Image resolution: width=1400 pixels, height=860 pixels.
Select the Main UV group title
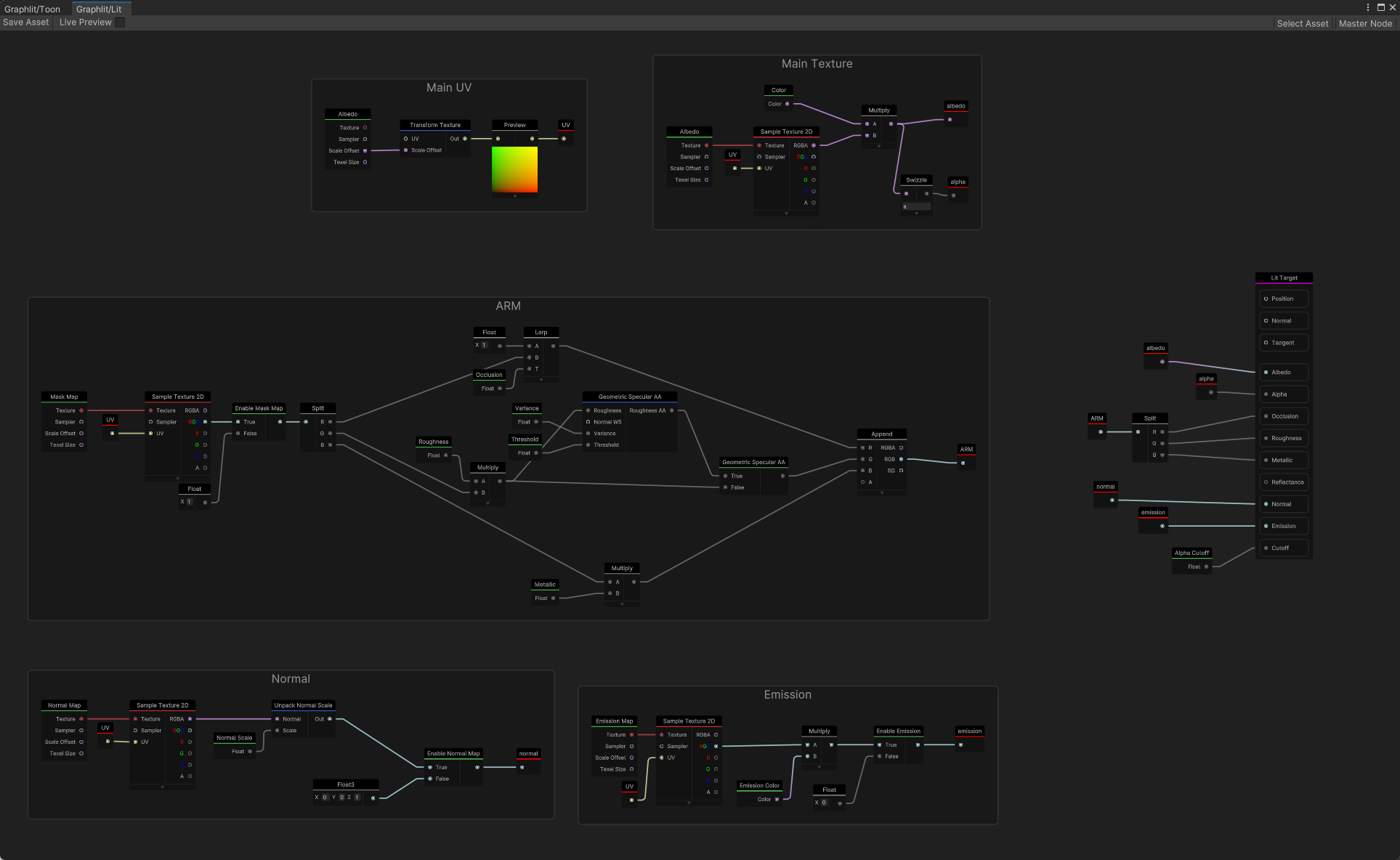coord(449,87)
